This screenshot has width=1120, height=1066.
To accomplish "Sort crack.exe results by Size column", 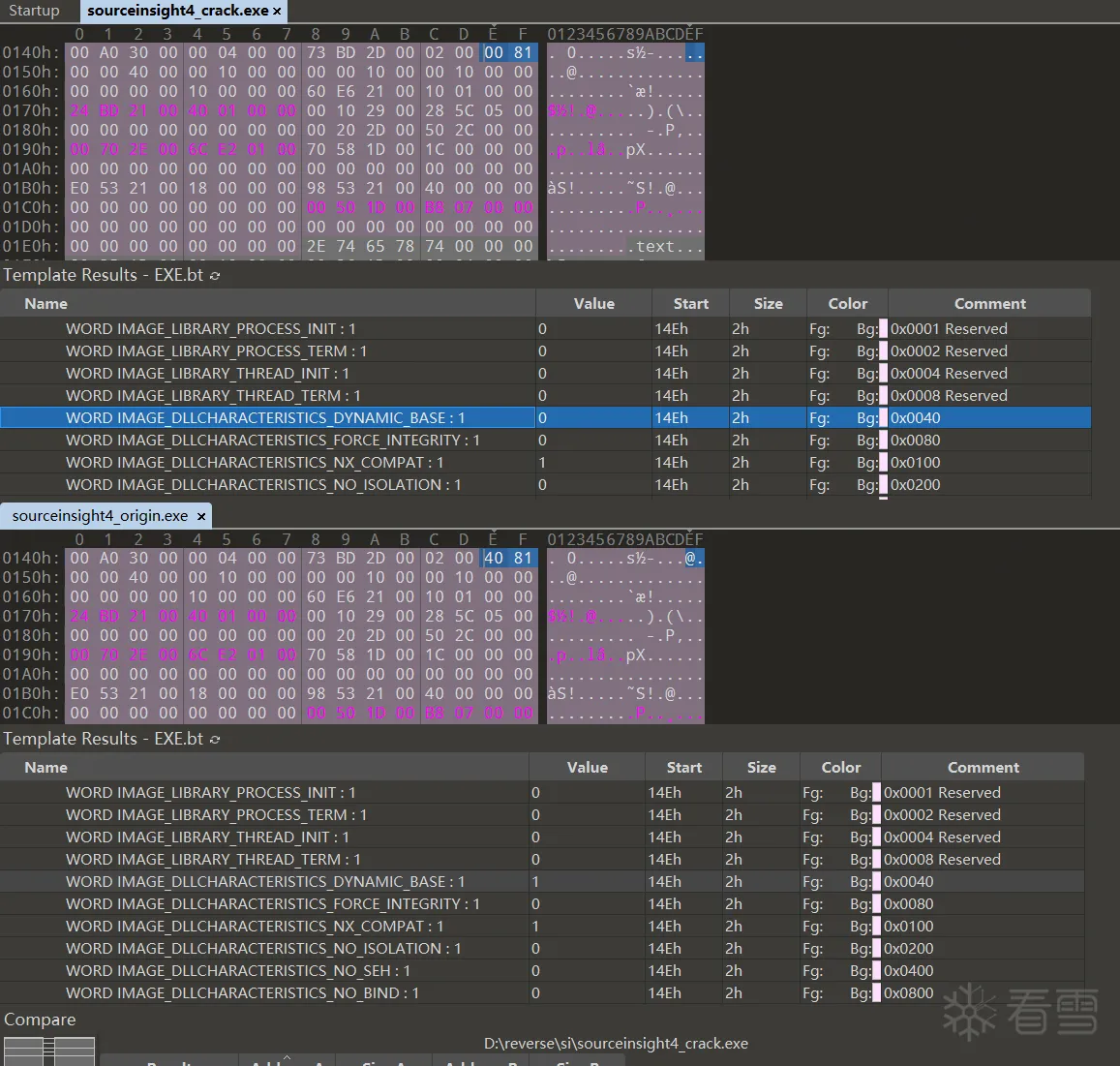I will pos(768,304).
